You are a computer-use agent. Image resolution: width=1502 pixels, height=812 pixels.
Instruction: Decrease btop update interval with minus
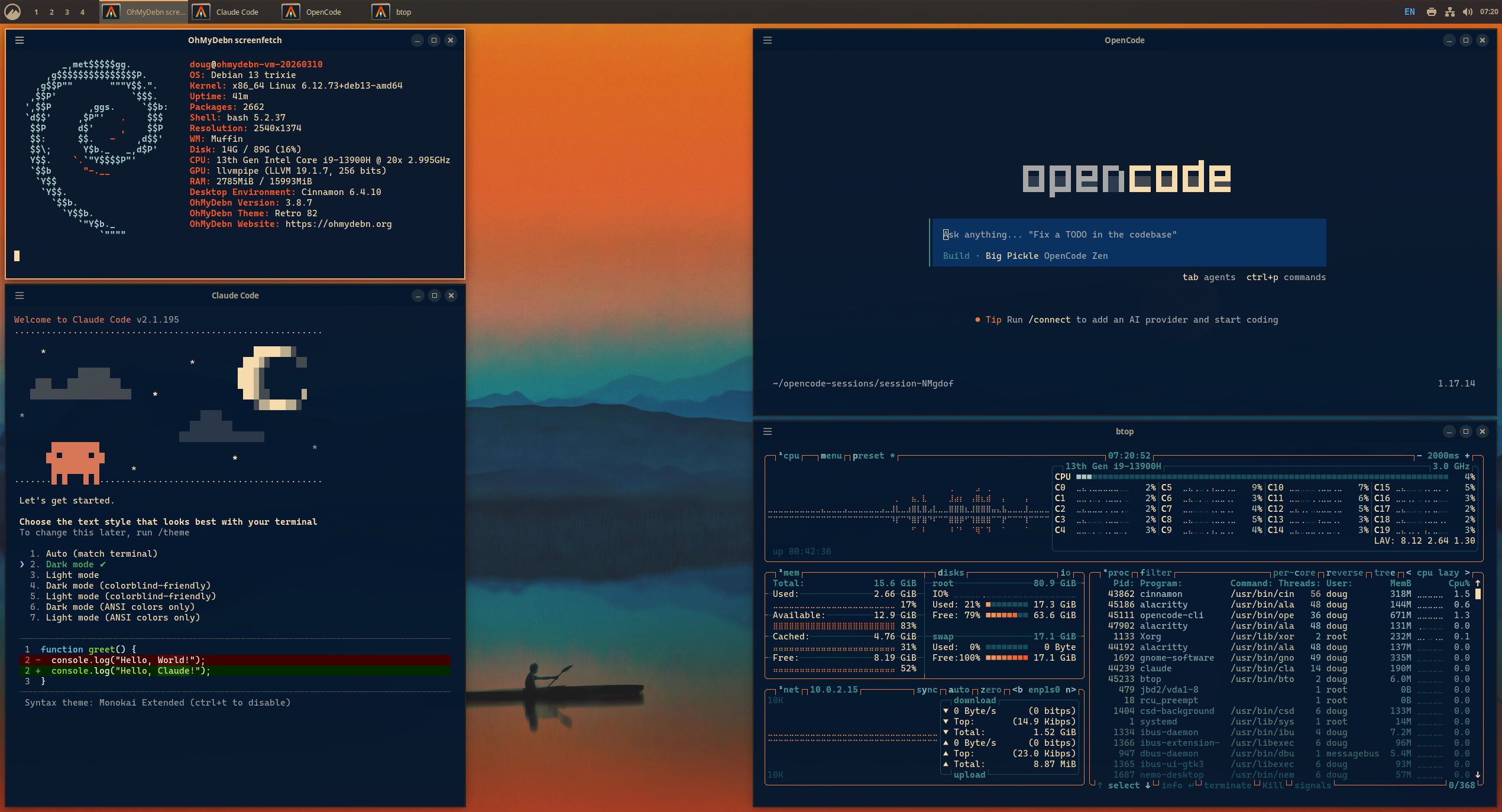click(x=1419, y=456)
